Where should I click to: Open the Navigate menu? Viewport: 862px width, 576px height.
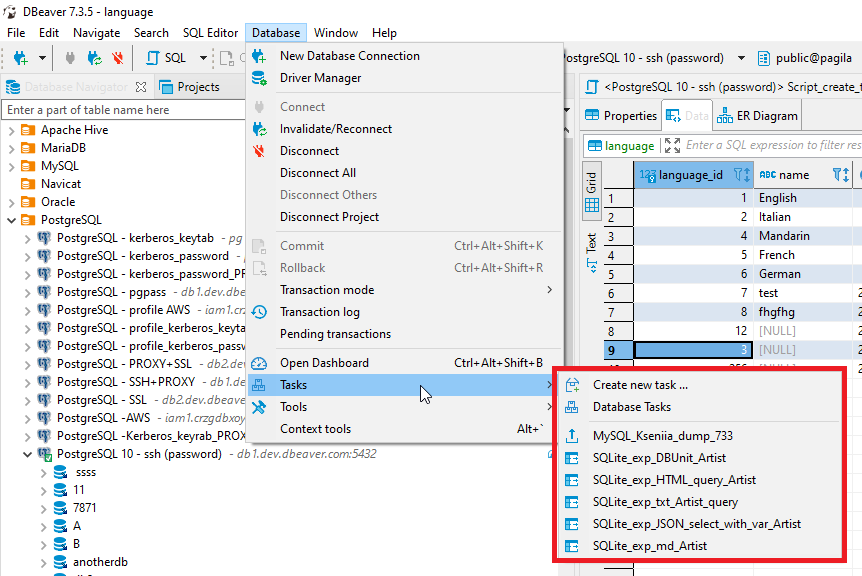(x=96, y=33)
